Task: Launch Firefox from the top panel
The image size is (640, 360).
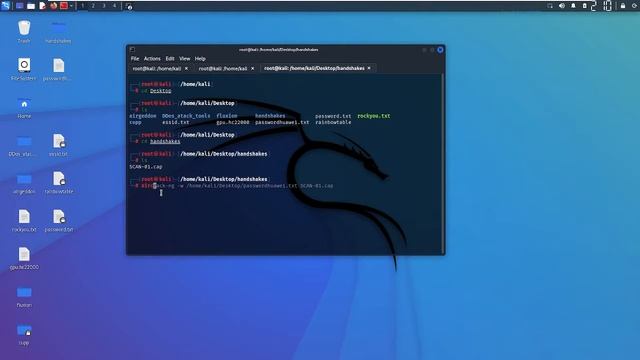Action: (53, 6)
